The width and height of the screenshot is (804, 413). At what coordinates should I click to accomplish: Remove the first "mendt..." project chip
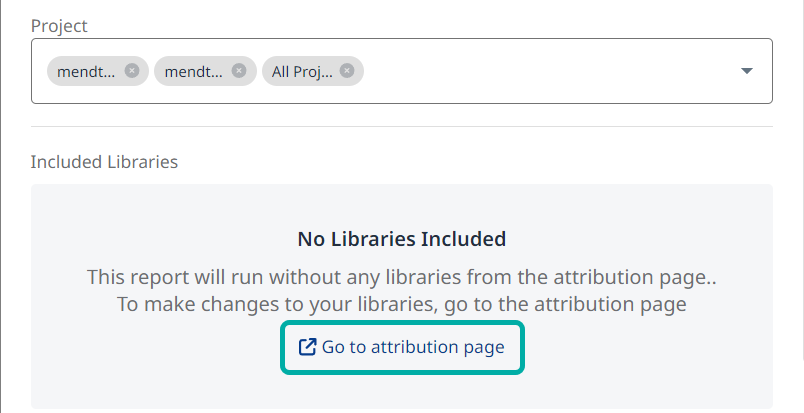pos(132,71)
